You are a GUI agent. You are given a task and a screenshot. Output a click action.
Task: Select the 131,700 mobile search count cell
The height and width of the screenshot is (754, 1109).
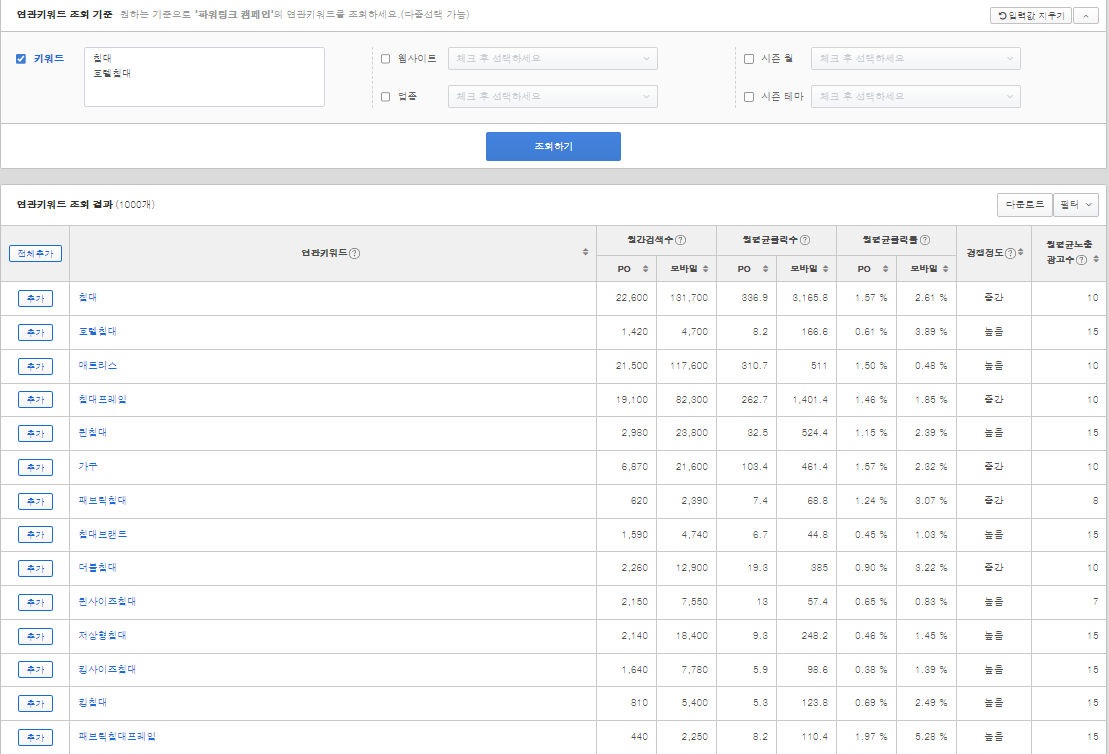click(687, 298)
